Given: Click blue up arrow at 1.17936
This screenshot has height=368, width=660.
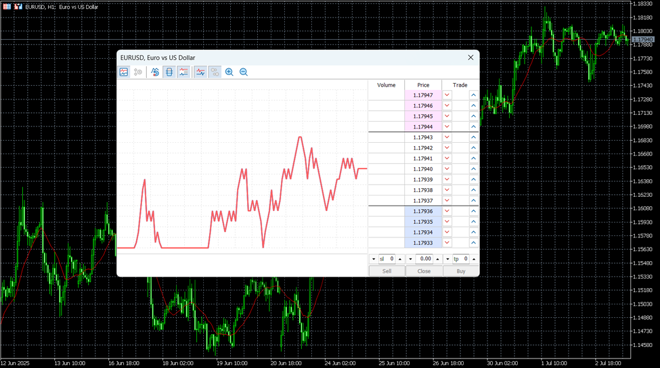Looking at the screenshot, I should point(474,211).
